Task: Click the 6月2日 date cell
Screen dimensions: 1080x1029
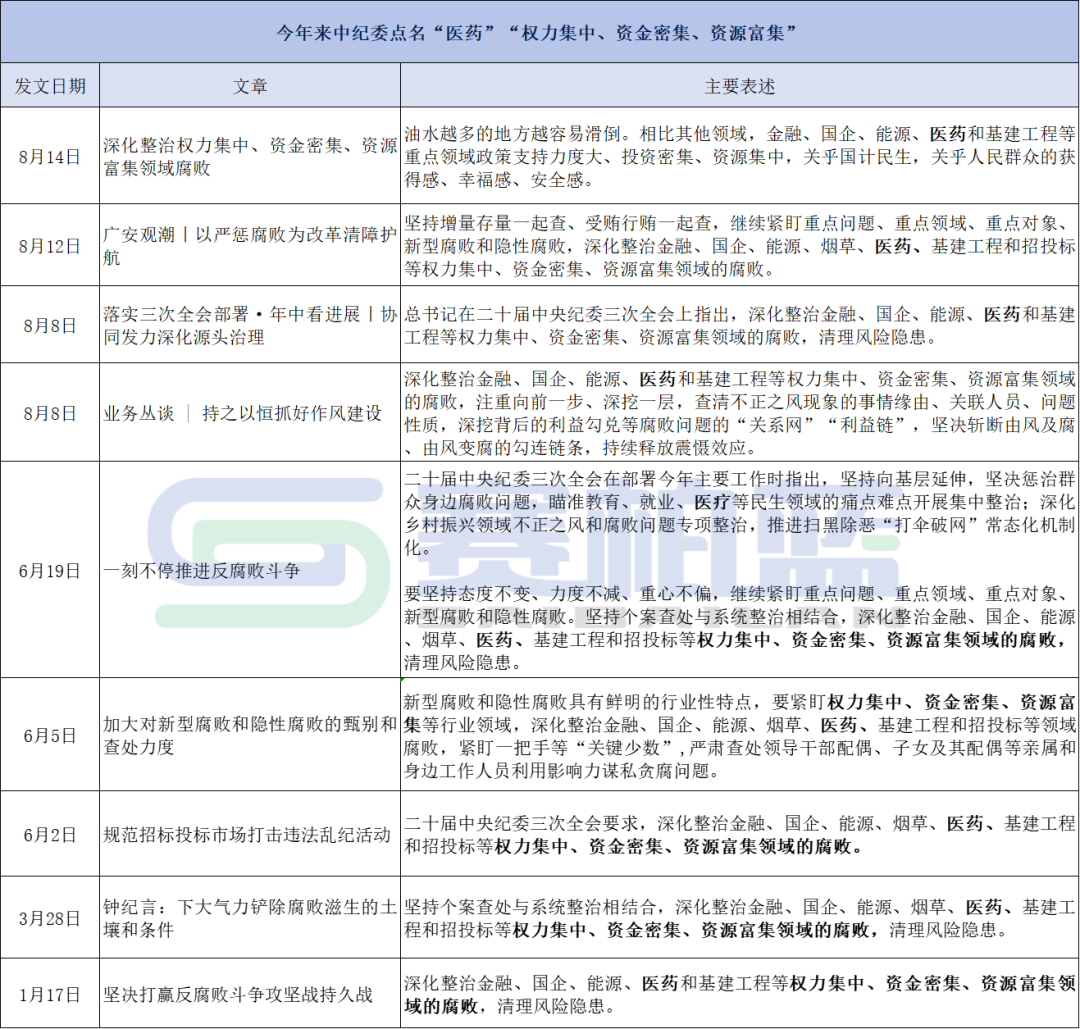Action: pyautogui.click(x=50, y=835)
